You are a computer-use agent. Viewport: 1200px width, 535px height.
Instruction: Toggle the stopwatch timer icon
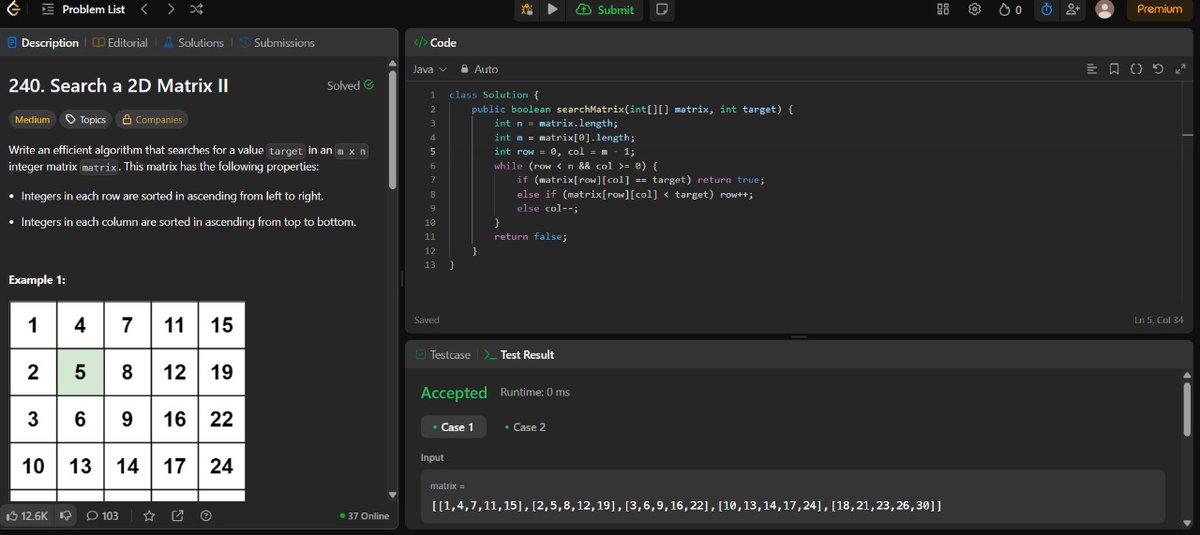[x=1046, y=9]
